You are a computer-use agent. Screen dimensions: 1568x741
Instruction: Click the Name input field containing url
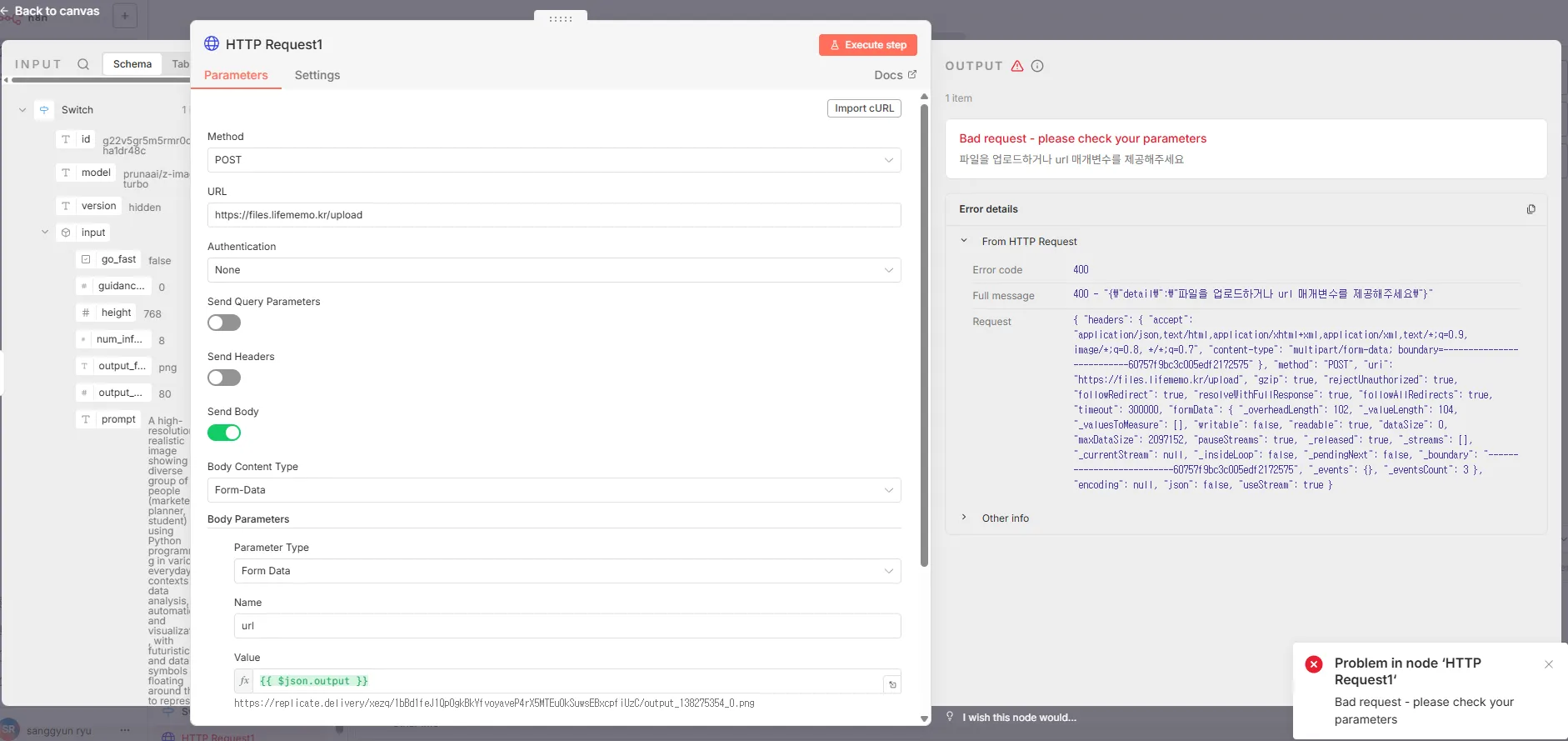click(567, 626)
